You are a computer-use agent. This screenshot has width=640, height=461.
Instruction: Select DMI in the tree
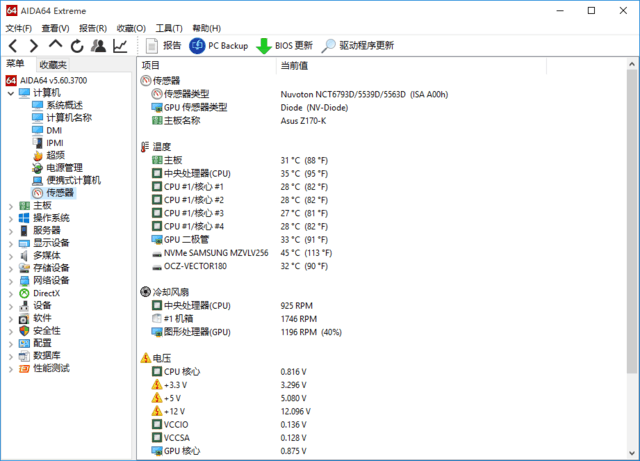point(54,130)
